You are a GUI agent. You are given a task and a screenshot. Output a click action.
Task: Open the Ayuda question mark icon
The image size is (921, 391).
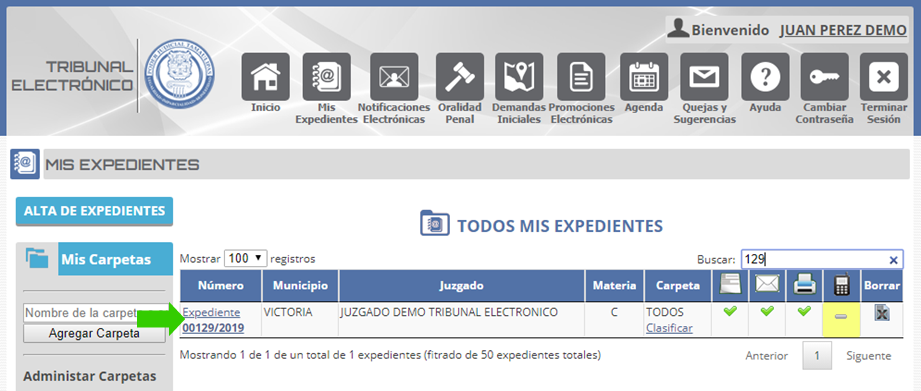[x=765, y=77]
